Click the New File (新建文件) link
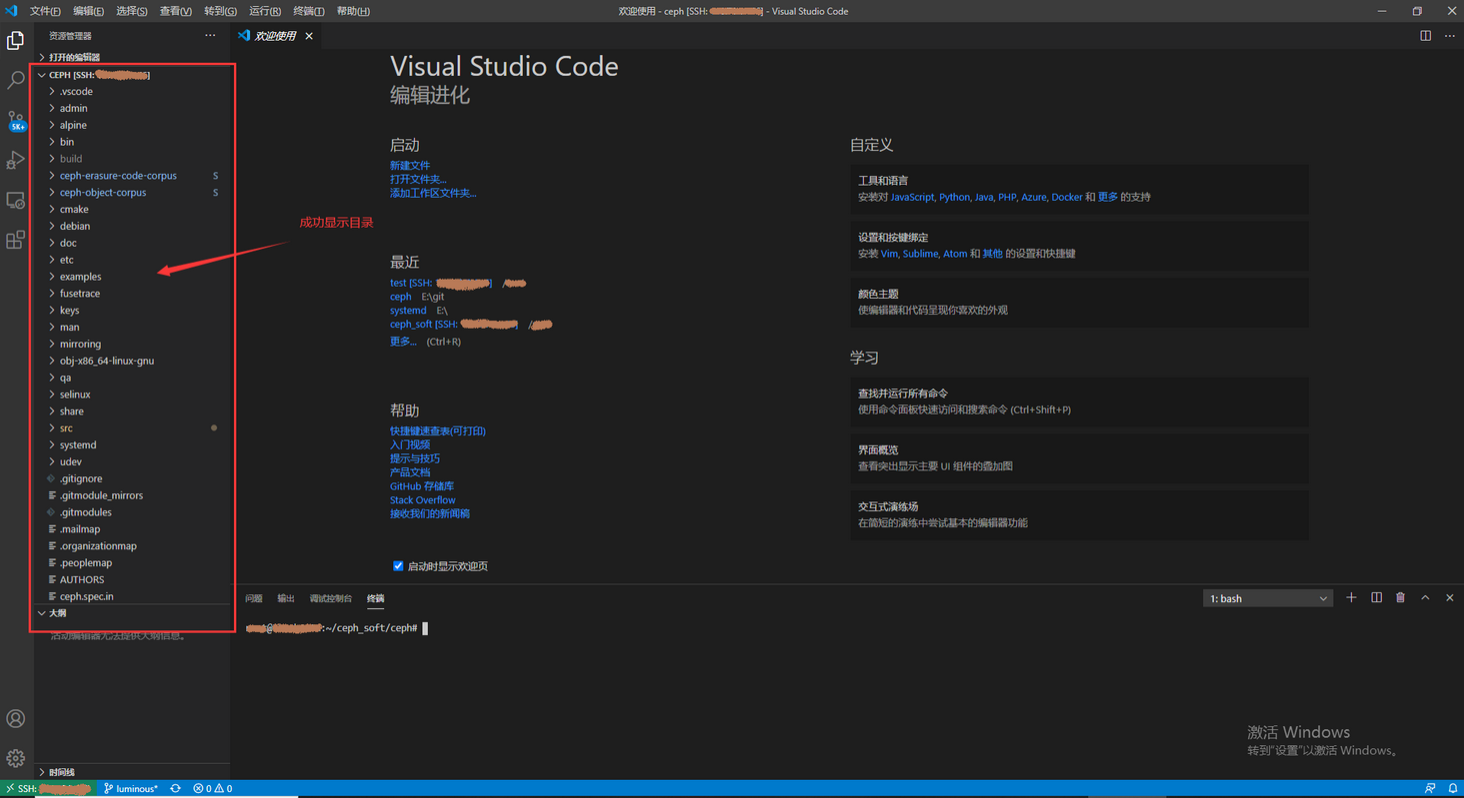The image size is (1464, 798). (x=410, y=165)
